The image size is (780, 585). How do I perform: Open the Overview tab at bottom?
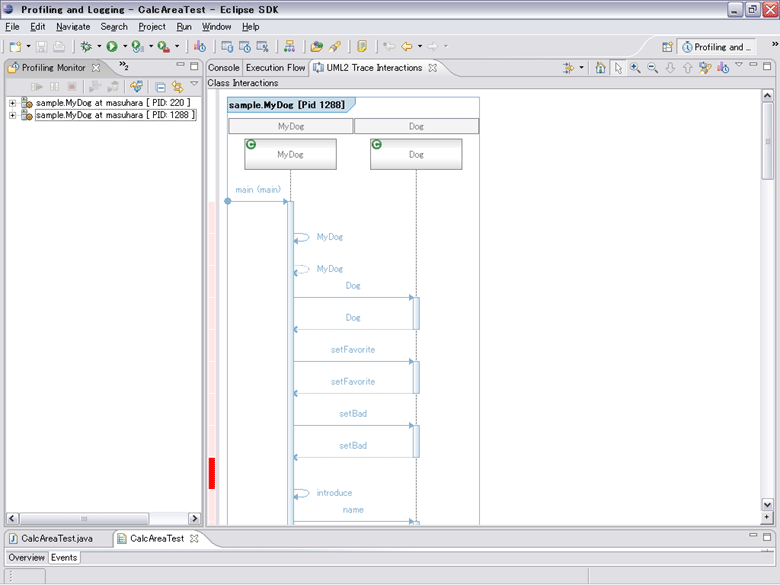click(27, 558)
